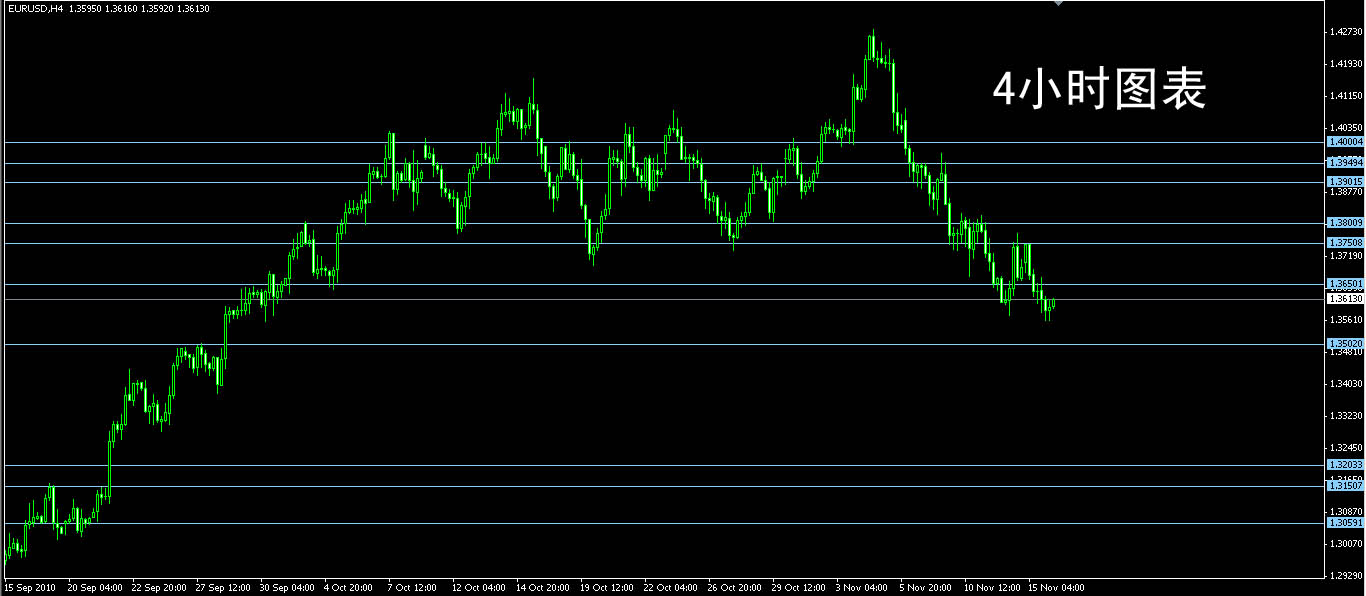The image size is (1366, 596).
Task: Click the 1.40350 price scale value
Action: point(1346,128)
